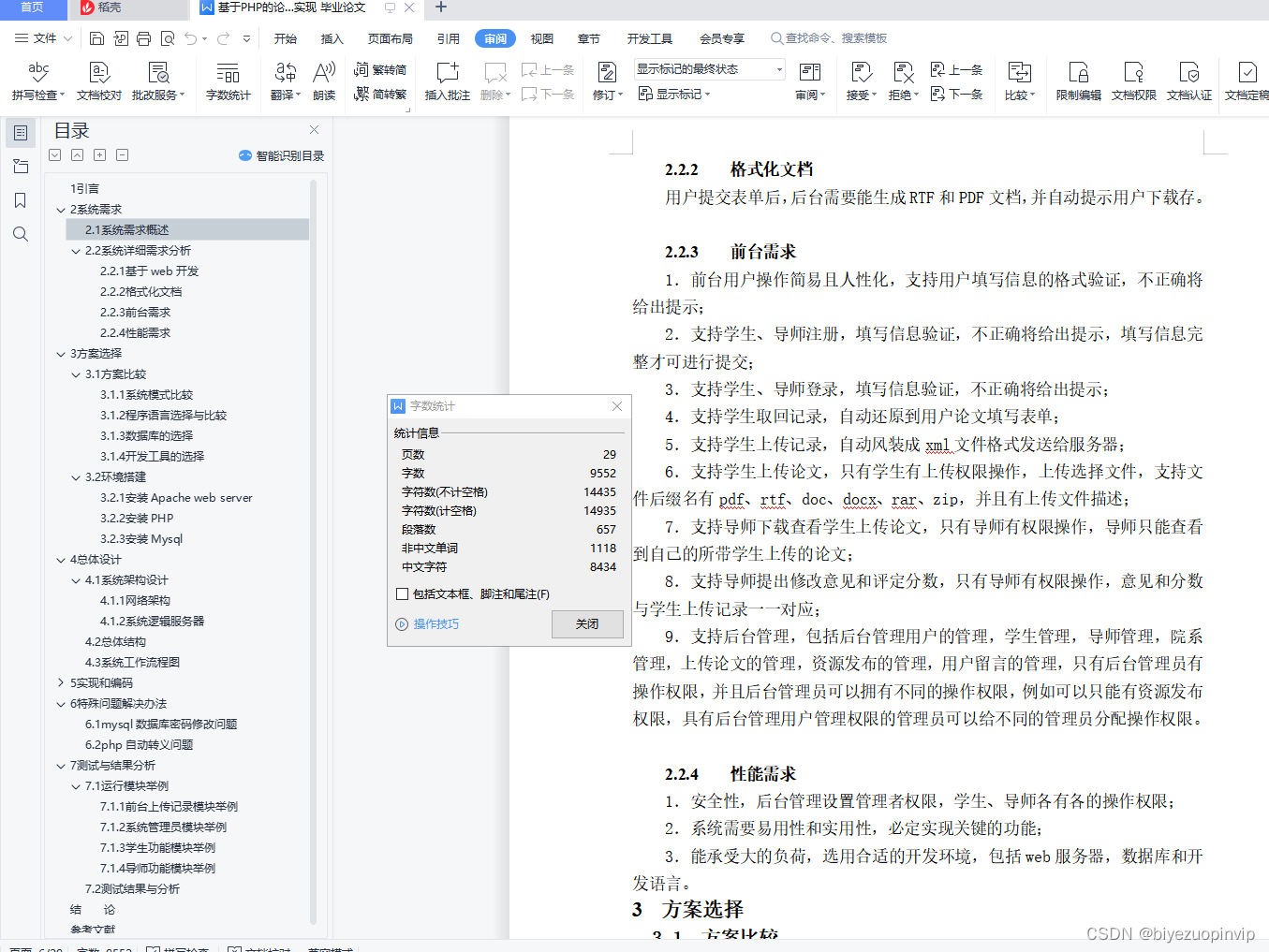Open document certification (文档认证)
The image size is (1269, 952).
pyautogui.click(x=1189, y=81)
